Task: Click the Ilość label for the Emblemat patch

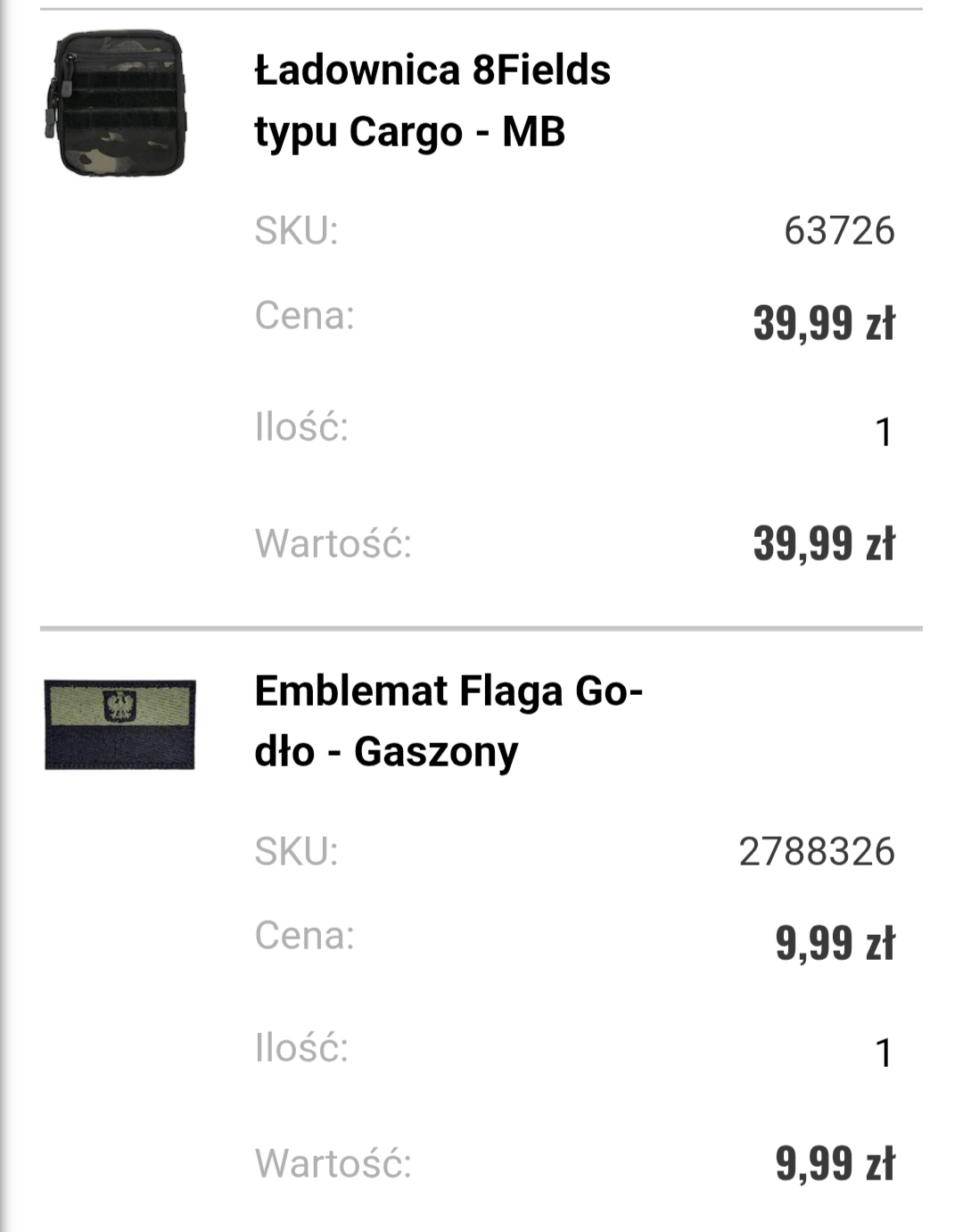Action: pos(301,1048)
